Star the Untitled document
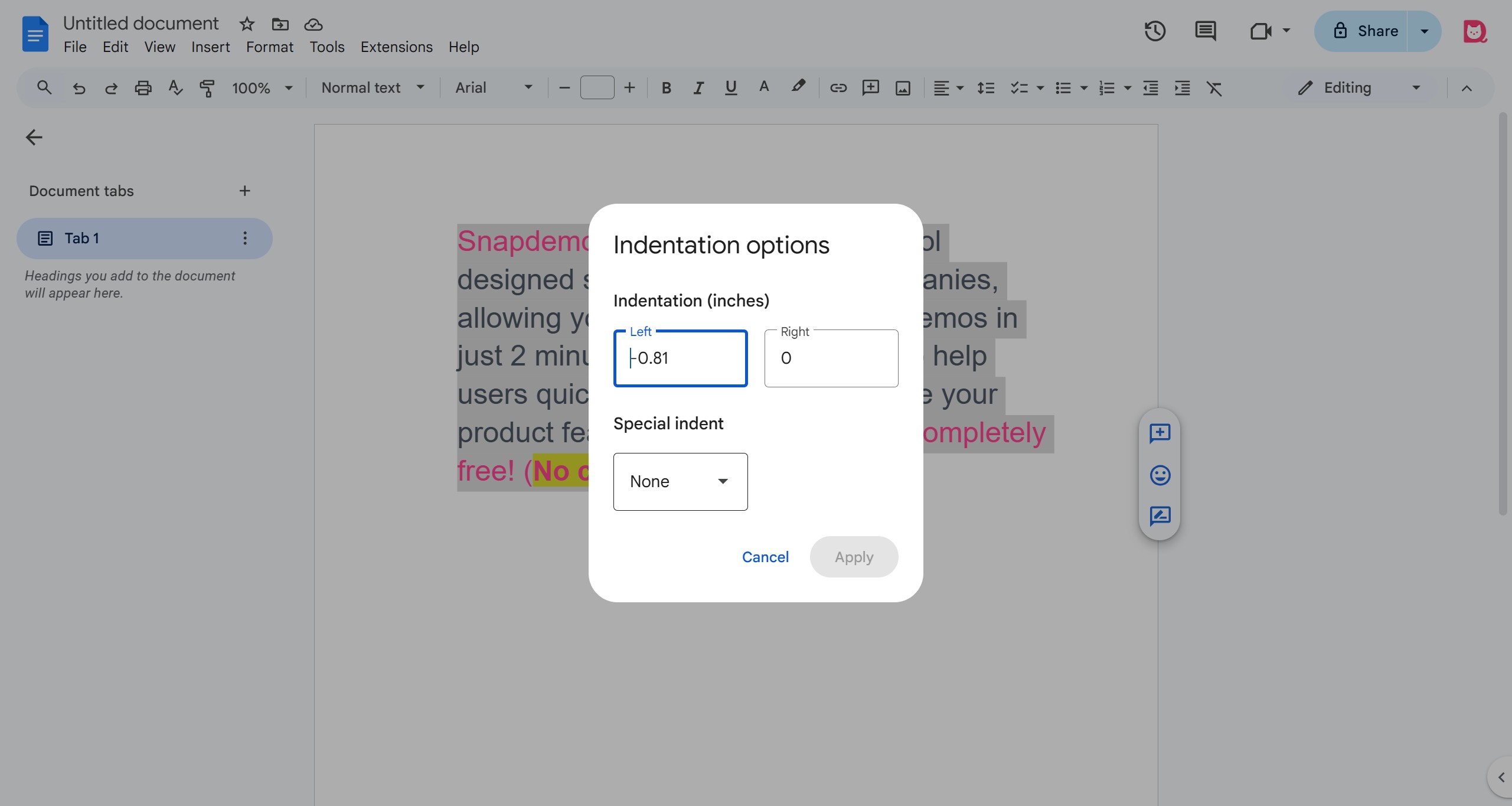 coord(247,24)
